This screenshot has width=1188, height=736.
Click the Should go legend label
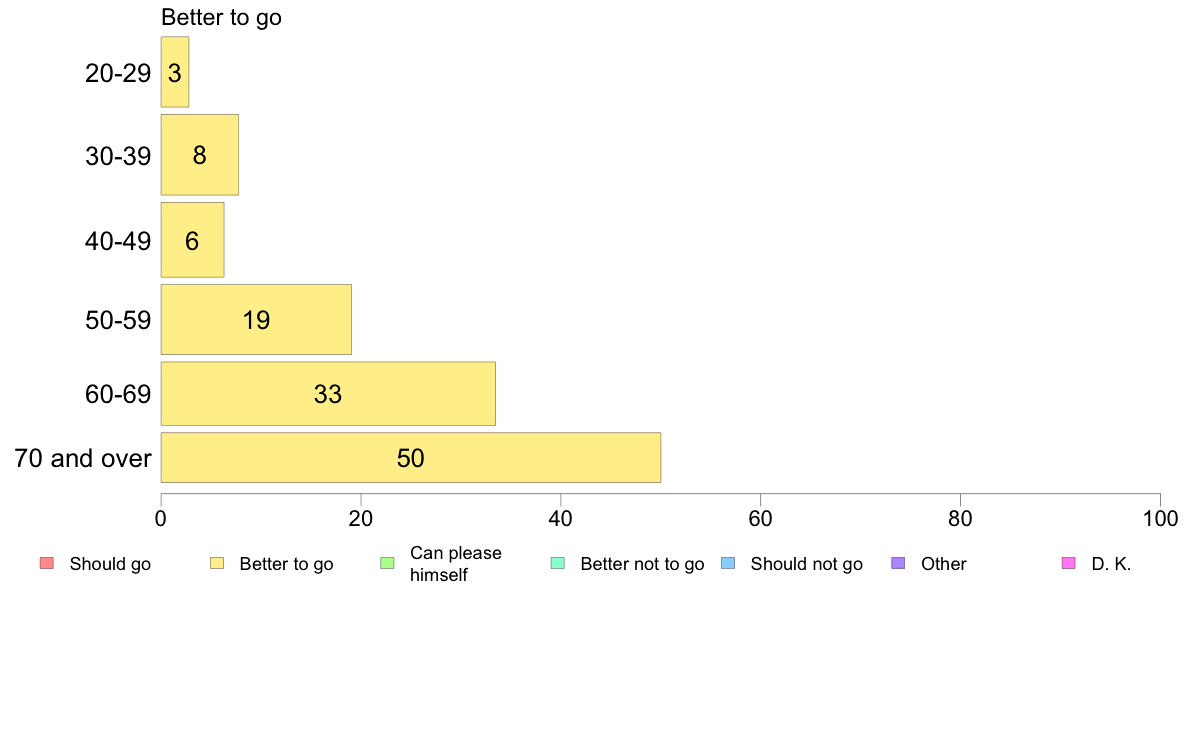pos(110,564)
